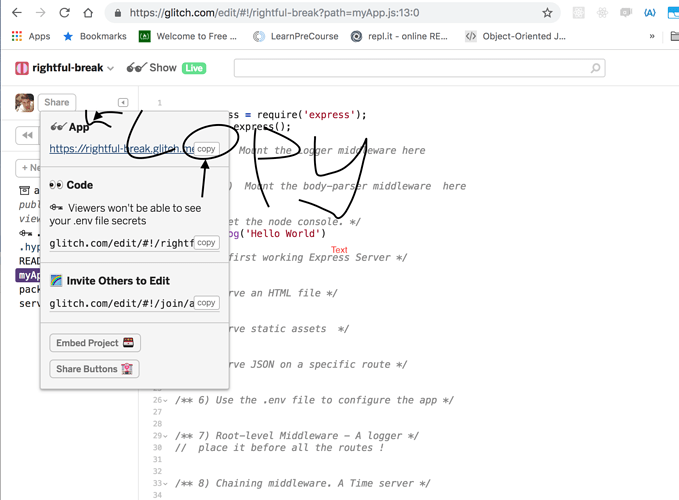This screenshot has width=679, height=500.
Task: Click the address bar URL
Action: click(x=275, y=13)
